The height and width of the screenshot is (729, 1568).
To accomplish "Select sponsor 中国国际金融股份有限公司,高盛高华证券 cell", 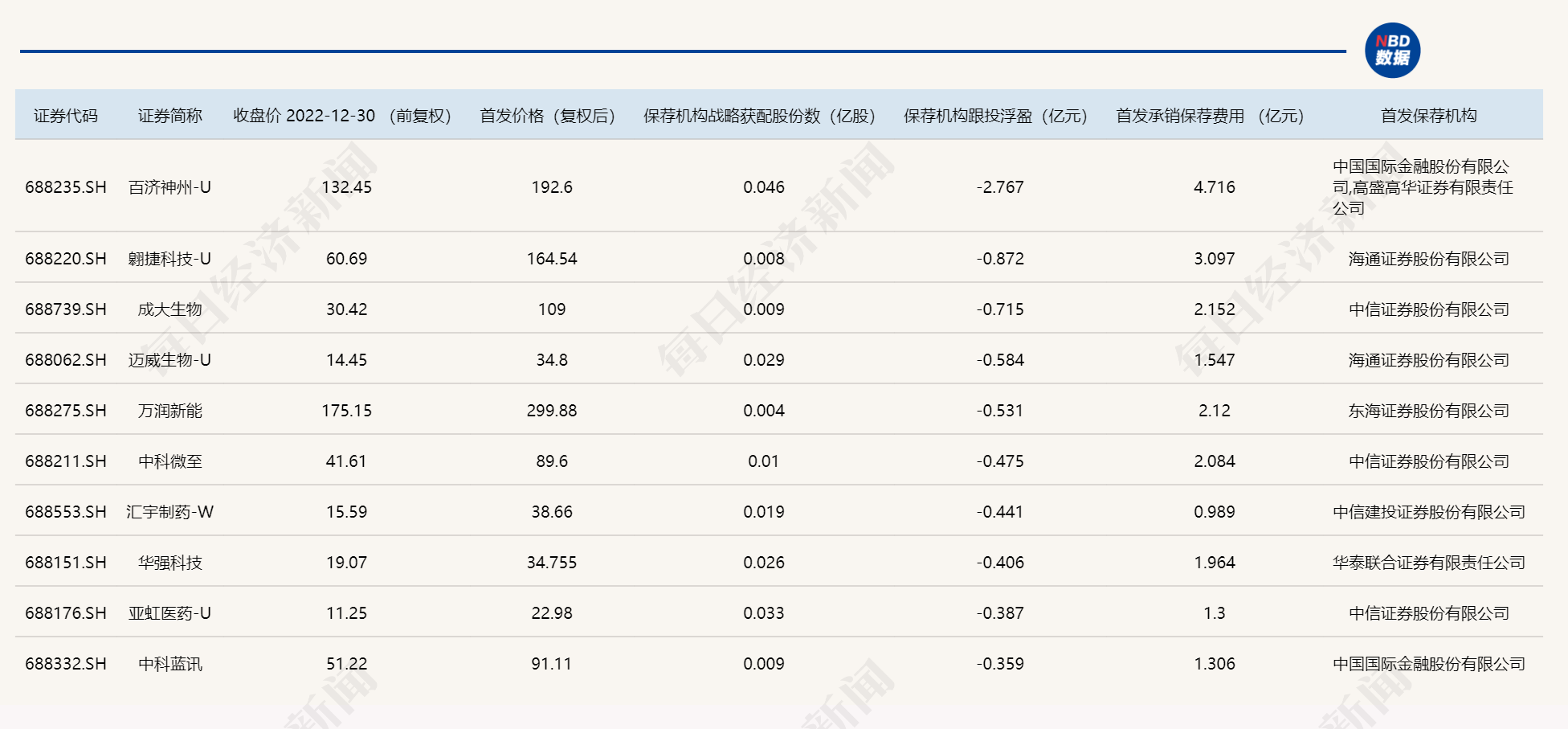I will click(1423, 187).
